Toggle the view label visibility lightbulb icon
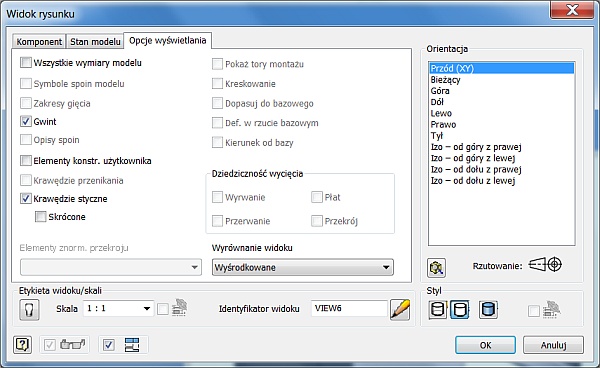600x368 pixels. [x=29, y=309]
